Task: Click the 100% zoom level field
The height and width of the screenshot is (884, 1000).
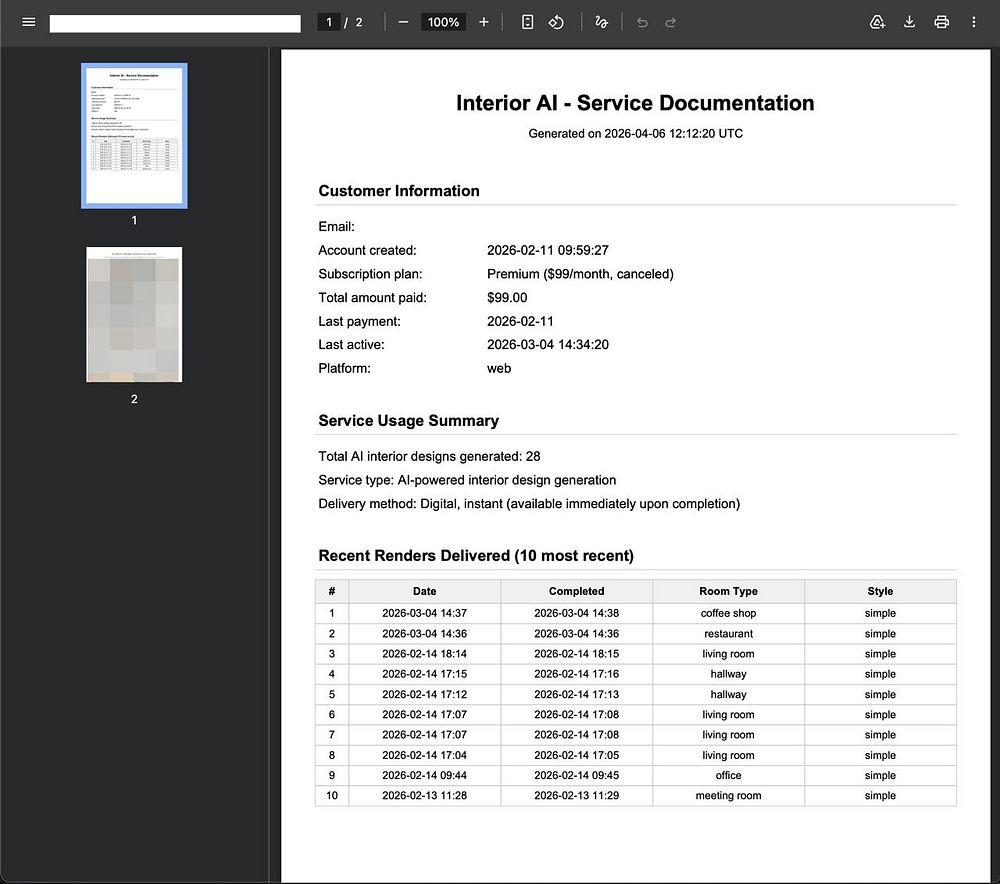Action: coord(443,22)
